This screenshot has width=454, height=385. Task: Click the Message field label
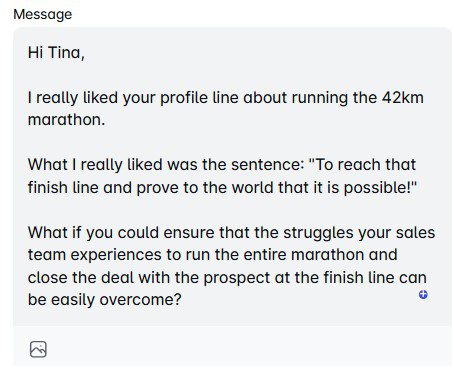pyautogui.click(x=43, y=14)
